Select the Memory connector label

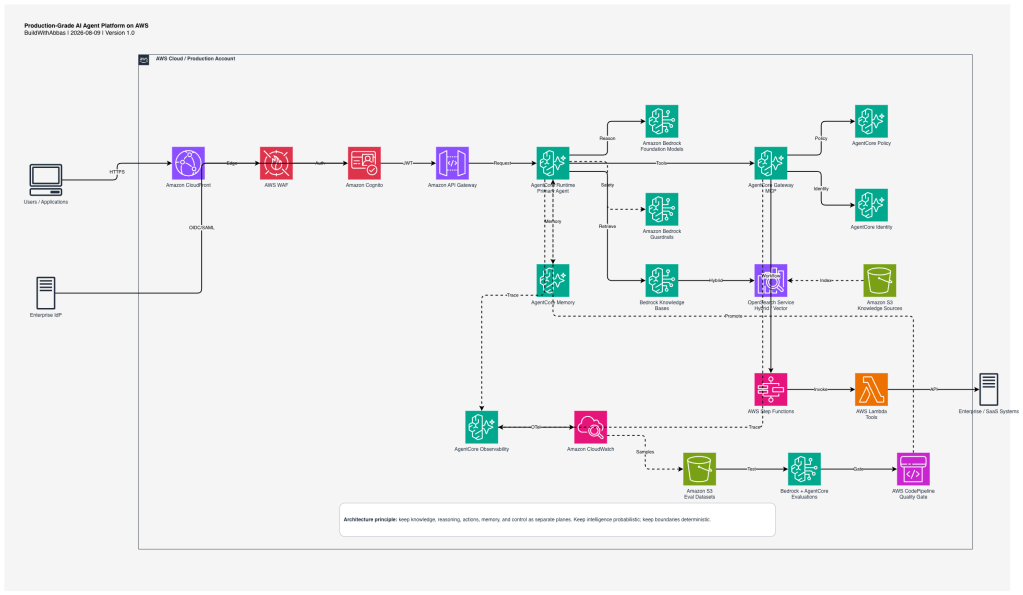[553, 222]
